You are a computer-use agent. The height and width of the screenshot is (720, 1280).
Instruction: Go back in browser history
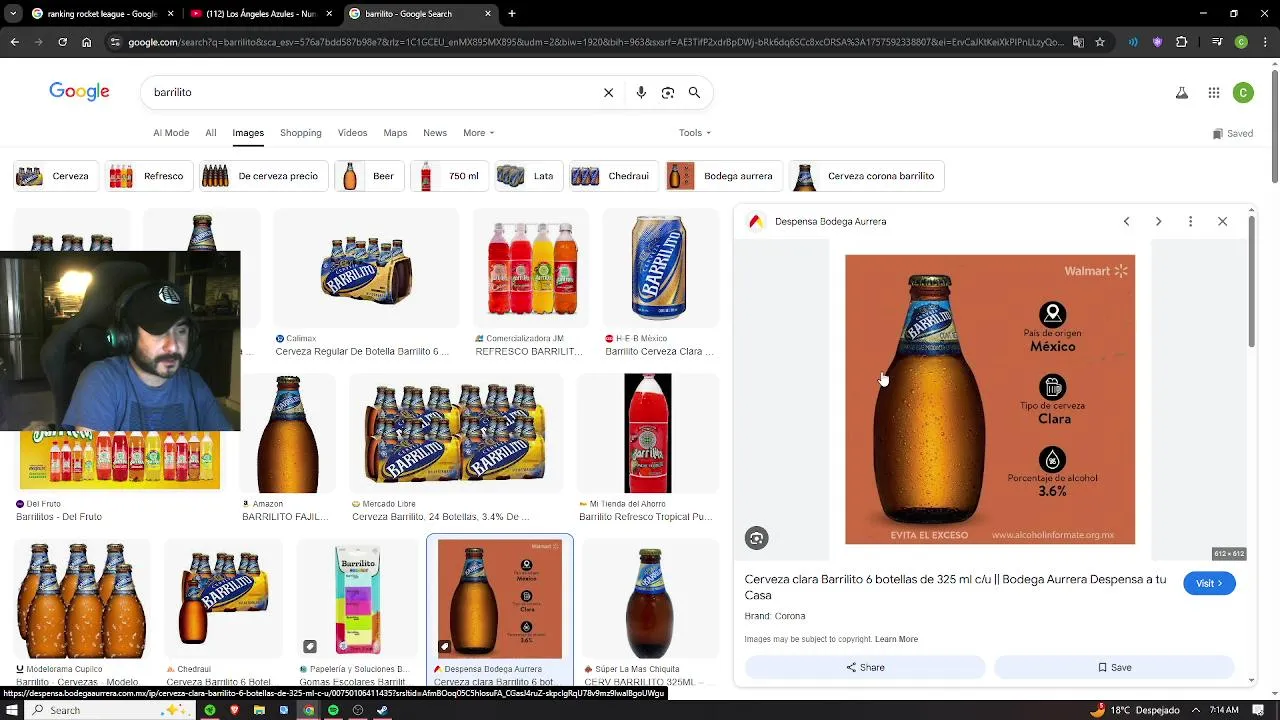14,42
